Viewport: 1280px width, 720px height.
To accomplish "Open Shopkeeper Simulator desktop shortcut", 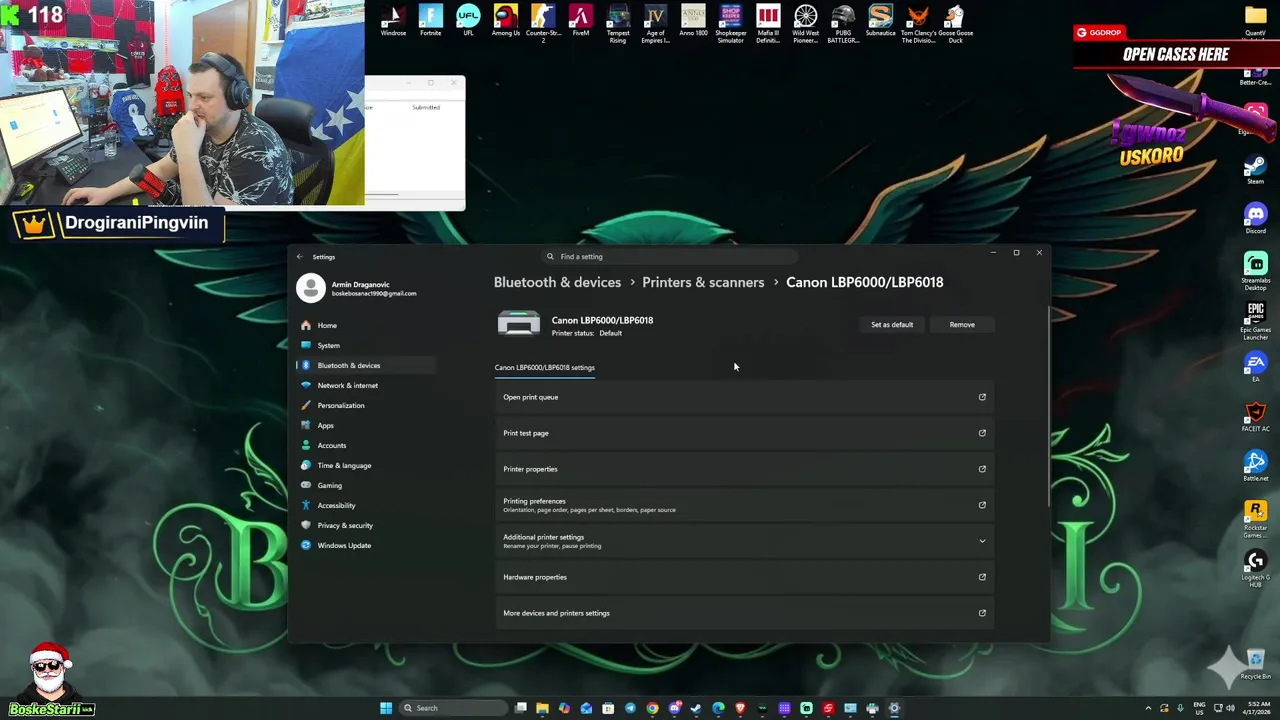I will 730,24.
